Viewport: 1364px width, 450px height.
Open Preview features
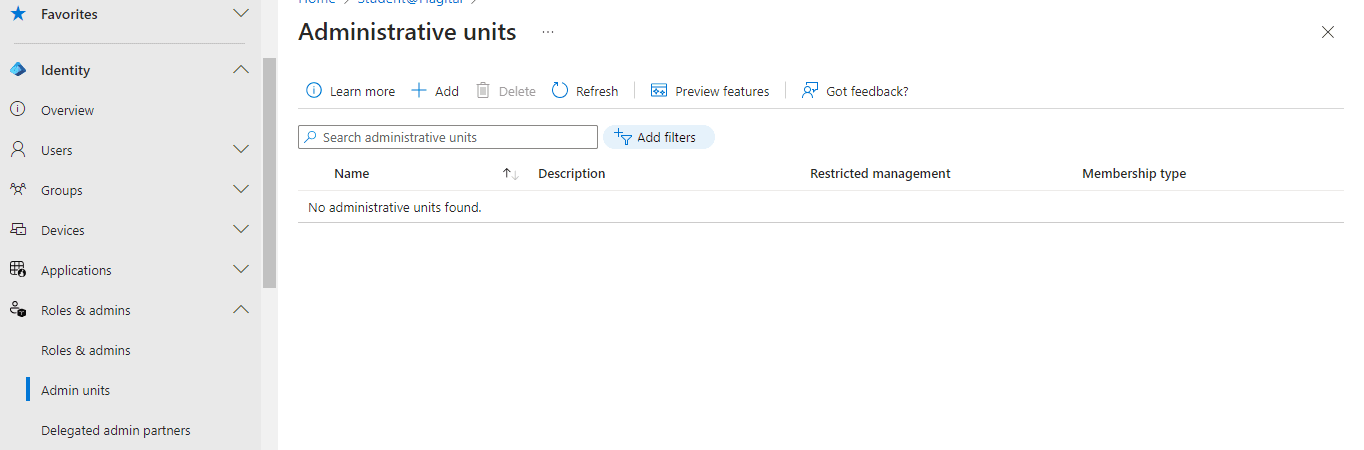710,91
